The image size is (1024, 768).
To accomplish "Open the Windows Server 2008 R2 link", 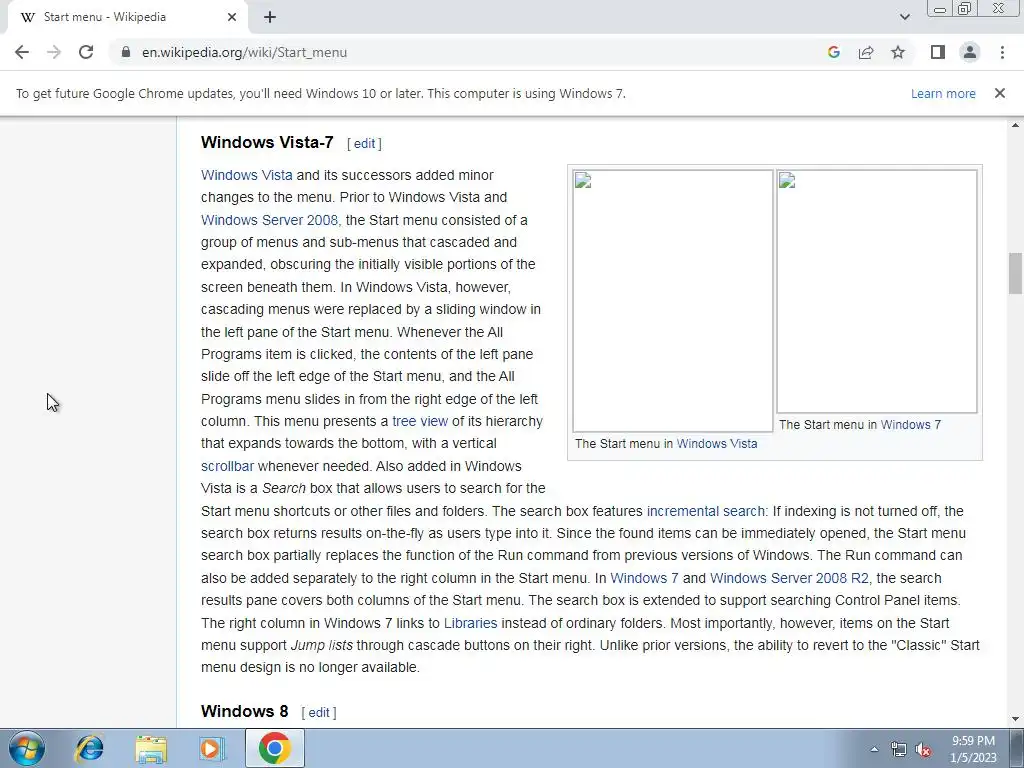I will 790,578.
